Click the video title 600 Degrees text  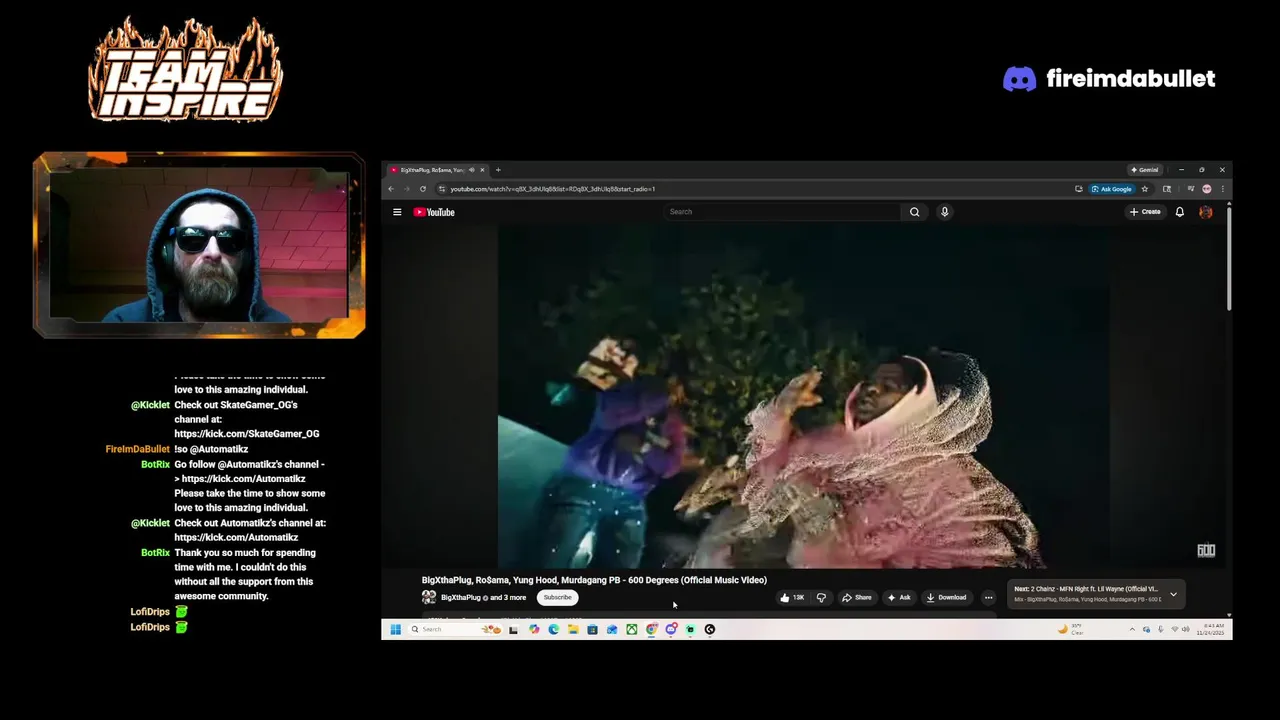tap(594, 580)
